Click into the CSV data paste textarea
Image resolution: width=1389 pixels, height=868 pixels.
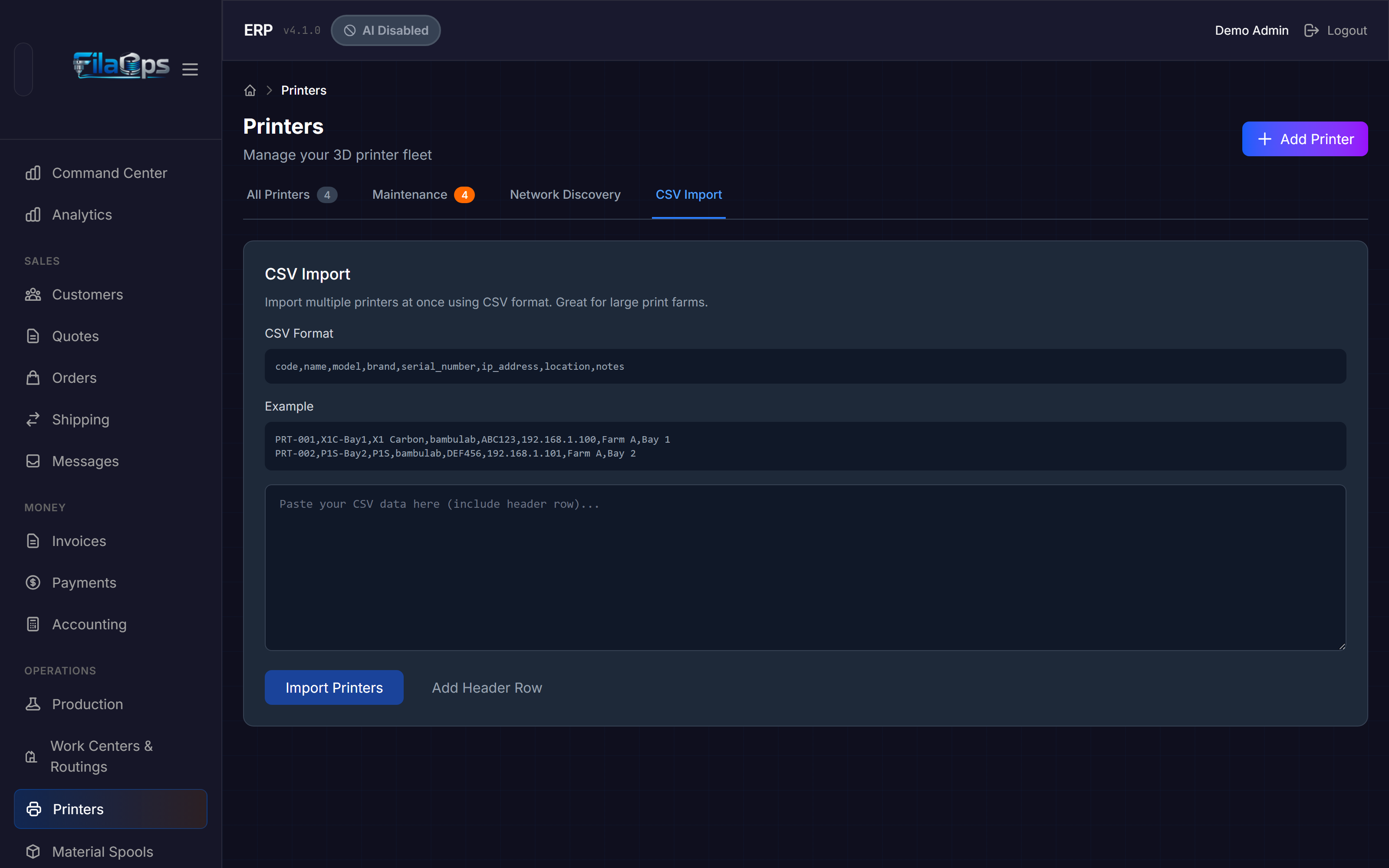(x=805, y=567)
